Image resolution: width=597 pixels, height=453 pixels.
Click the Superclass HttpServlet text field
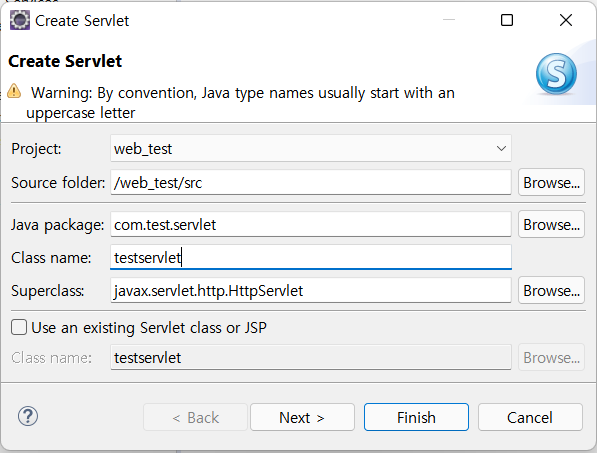311,290
